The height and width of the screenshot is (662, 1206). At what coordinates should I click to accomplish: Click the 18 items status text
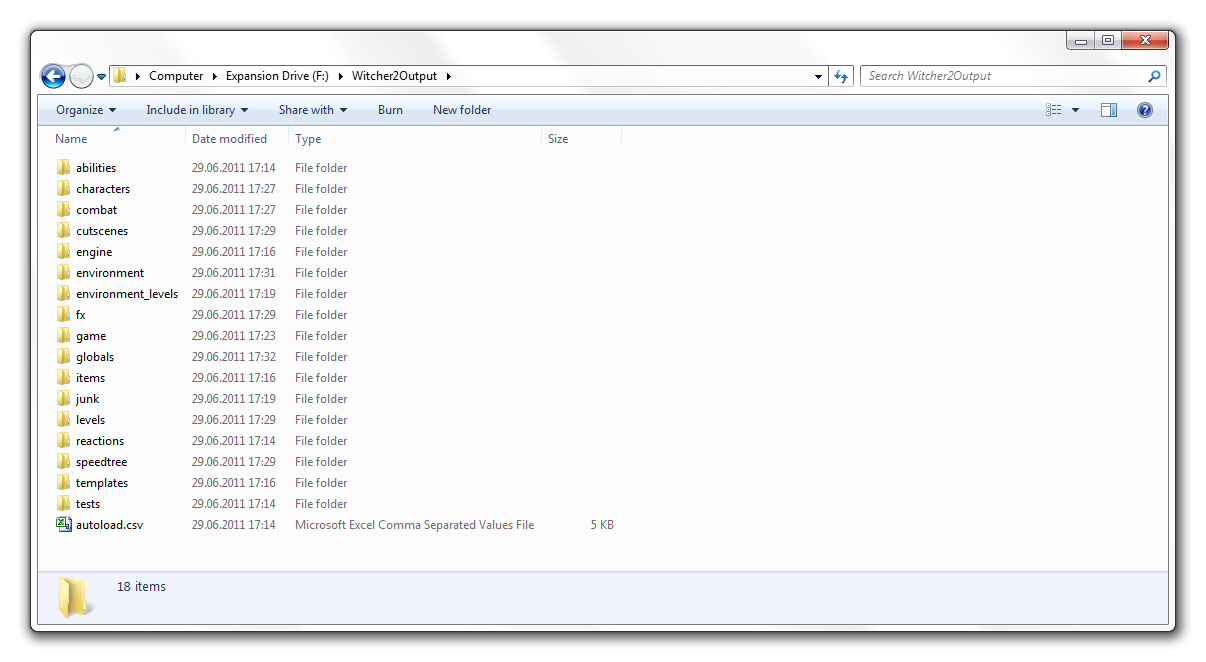point(141,587)
